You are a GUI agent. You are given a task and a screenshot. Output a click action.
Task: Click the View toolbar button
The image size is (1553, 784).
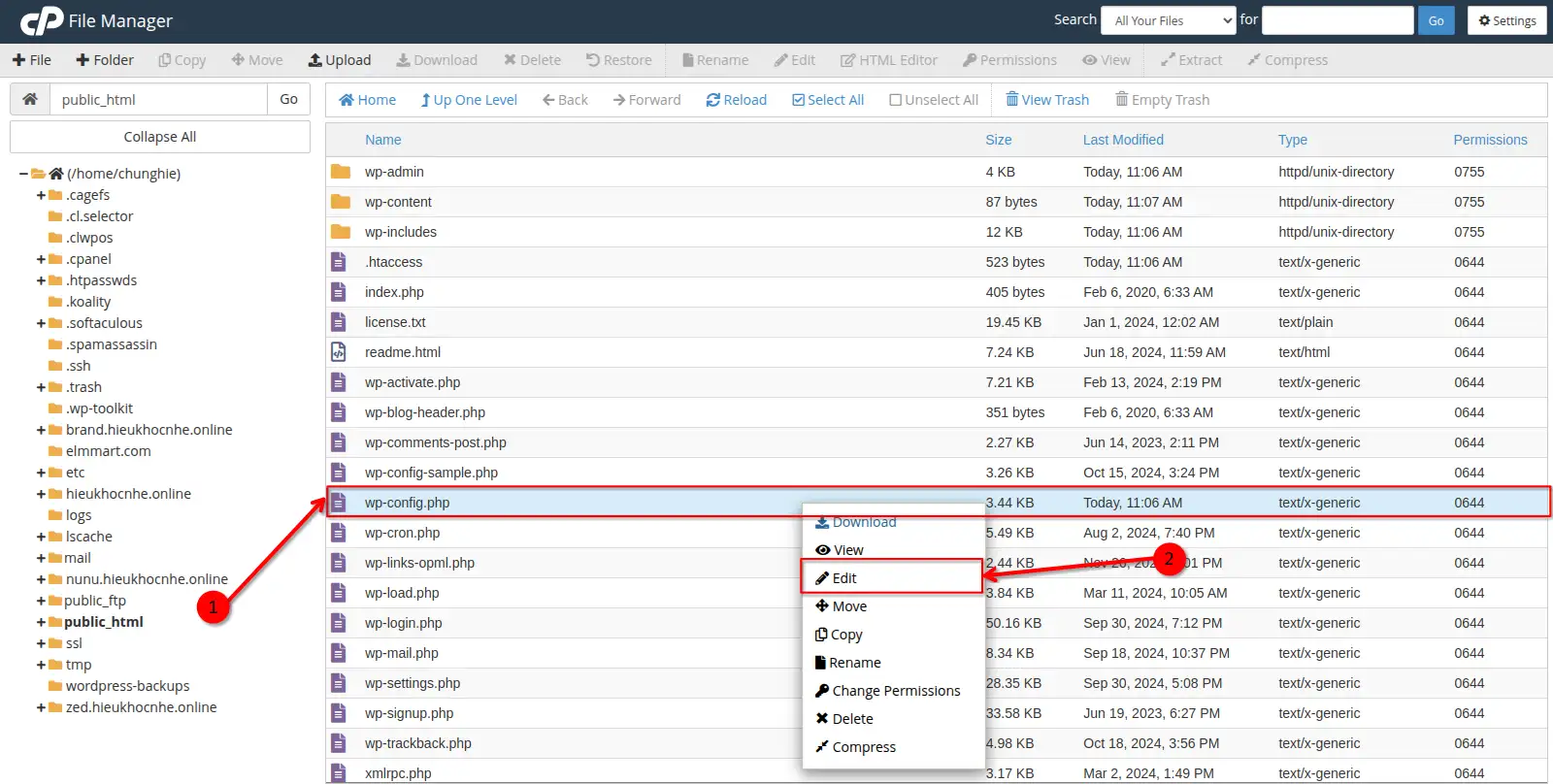pyautogui.click(x=1107, y=60)
